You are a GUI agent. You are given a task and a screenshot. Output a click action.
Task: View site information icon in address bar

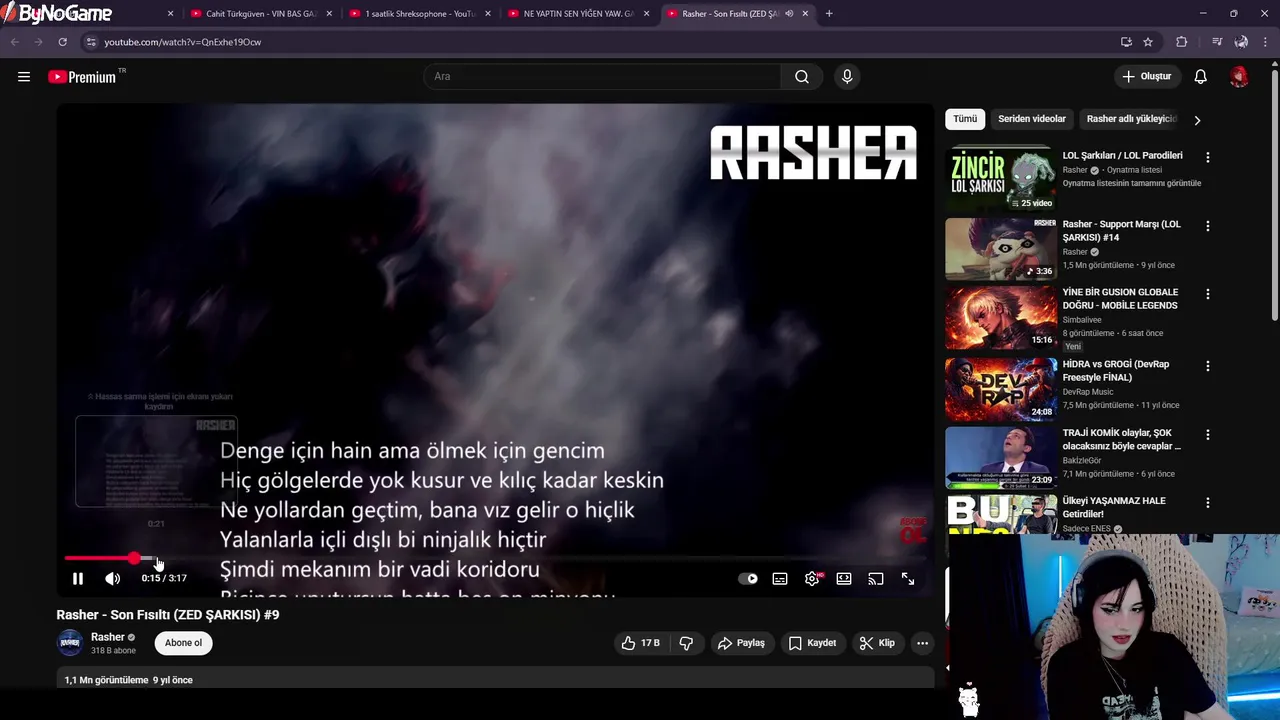pos(91,42)
